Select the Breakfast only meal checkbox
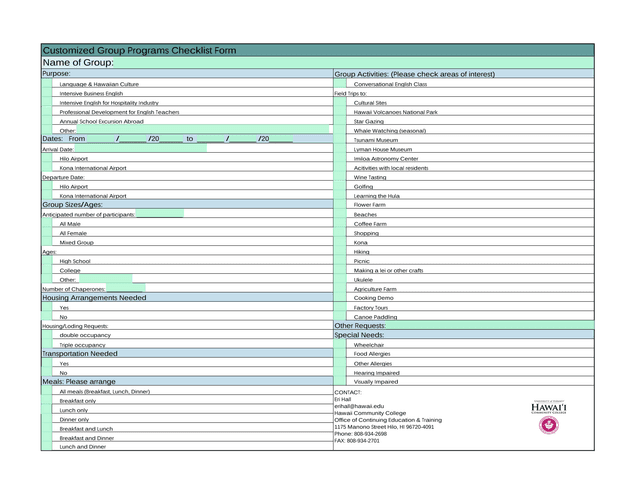640x494 pixels. [47, 400]
